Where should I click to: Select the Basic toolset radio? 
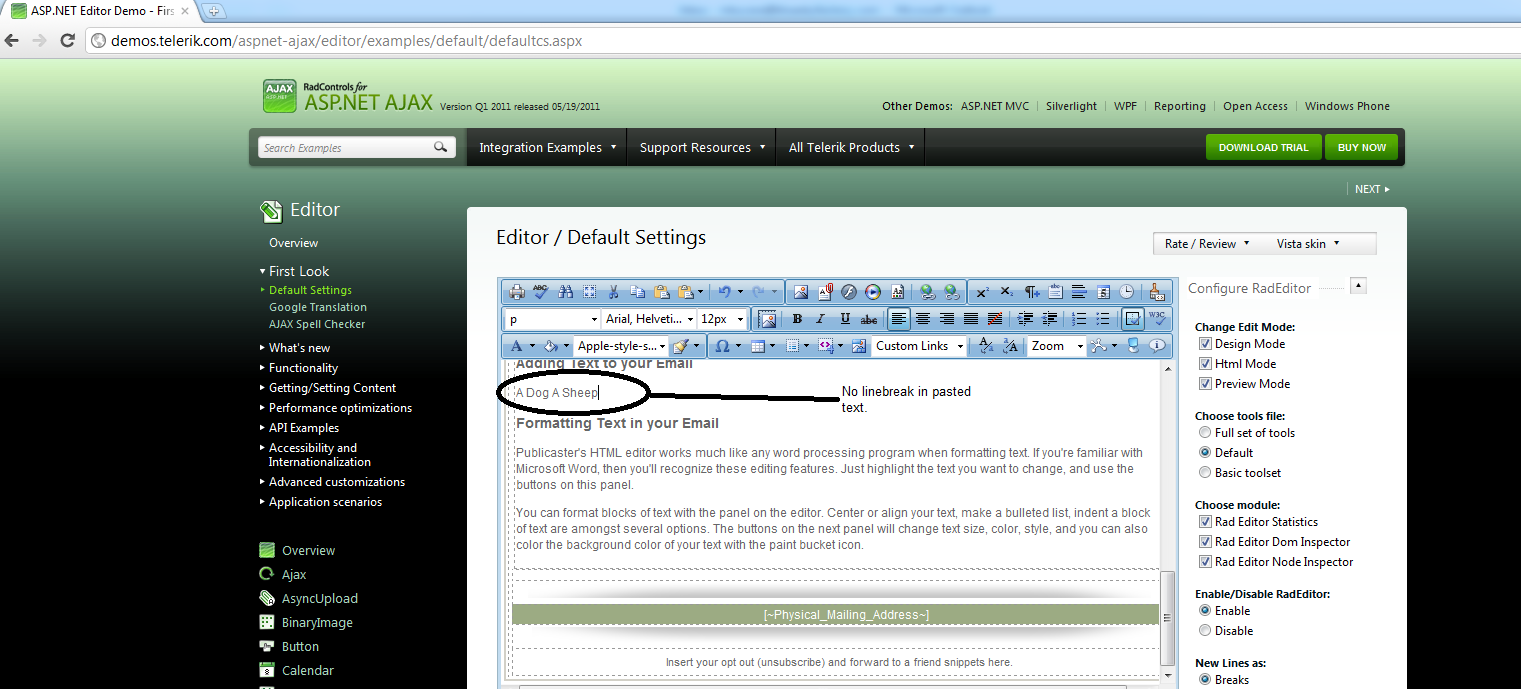point(1205,473)
